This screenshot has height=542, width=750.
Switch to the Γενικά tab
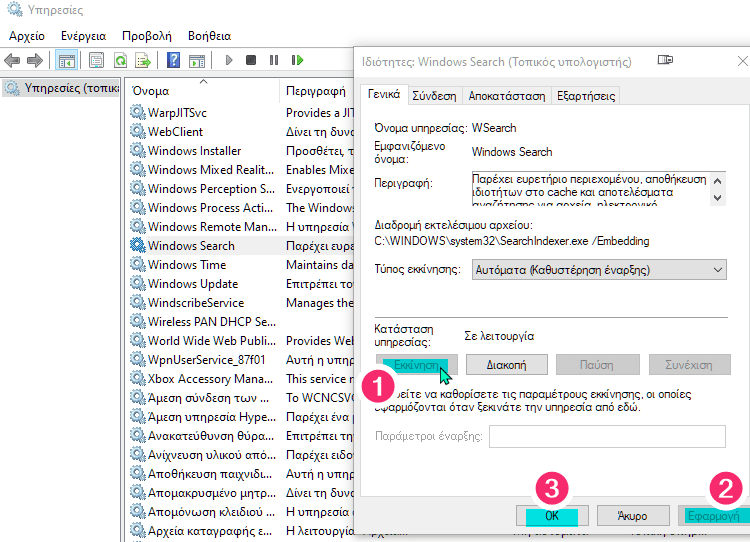coord(384,94)
